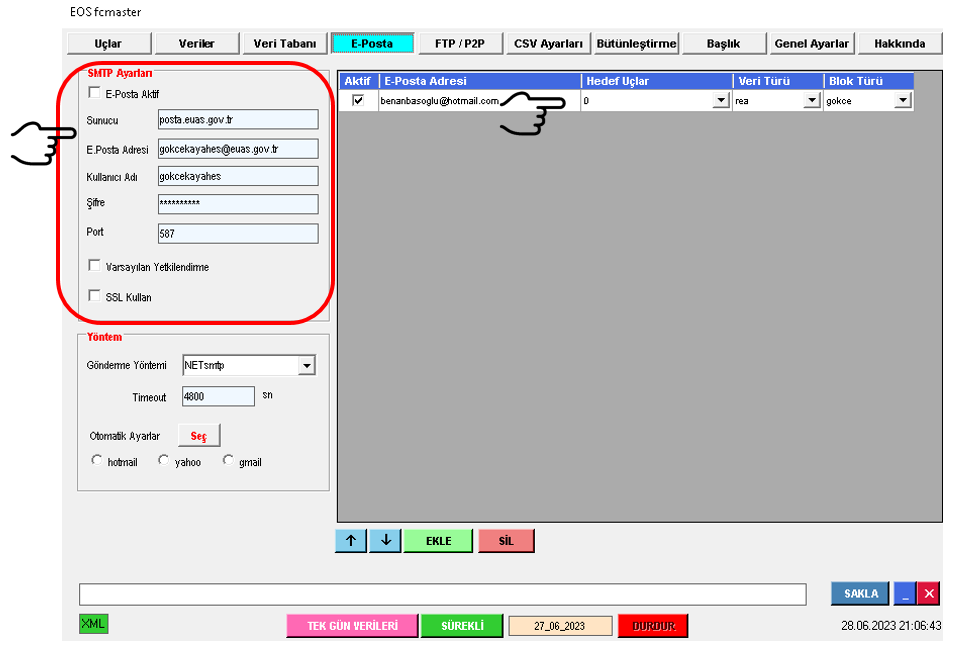Viewport: 953px width, 651px height.
Task: Click the pink TEK GÜN VERİLERİ button
Action: pos(353,625)
